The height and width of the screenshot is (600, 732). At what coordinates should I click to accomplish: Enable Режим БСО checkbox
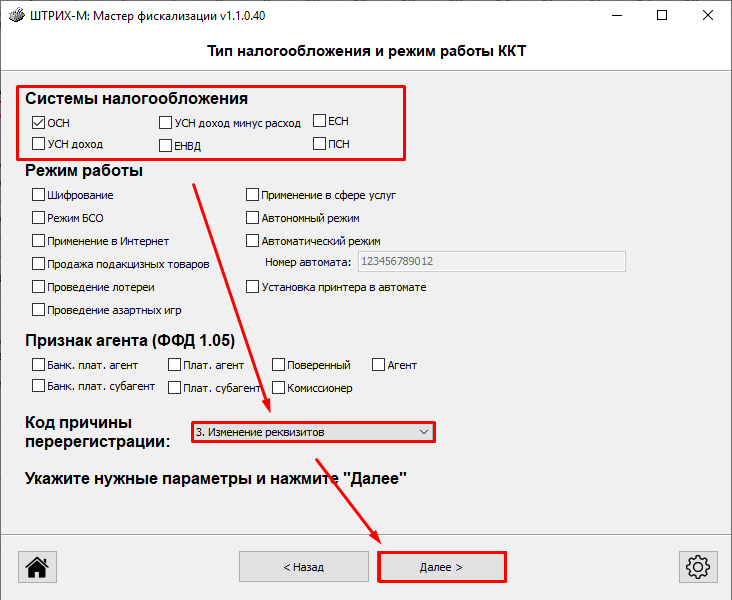[39, 218]
